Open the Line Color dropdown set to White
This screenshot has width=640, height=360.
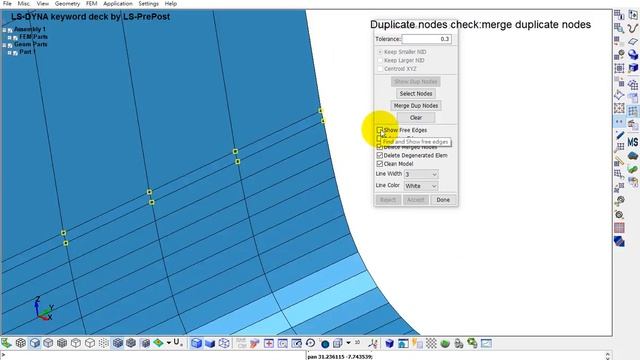click(x=421, y=186)
